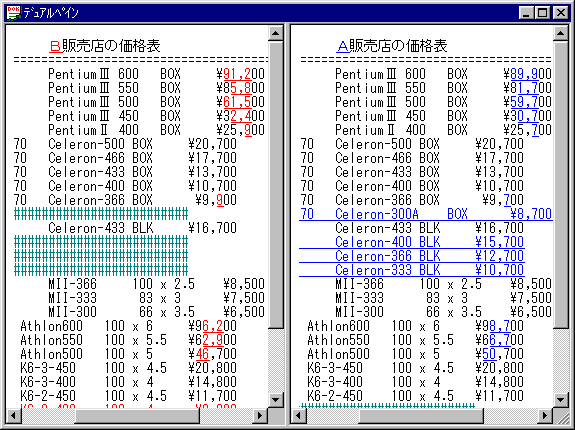
Task: Click left pane horizontal scrollbar thumb
Action: click(137, 415)
